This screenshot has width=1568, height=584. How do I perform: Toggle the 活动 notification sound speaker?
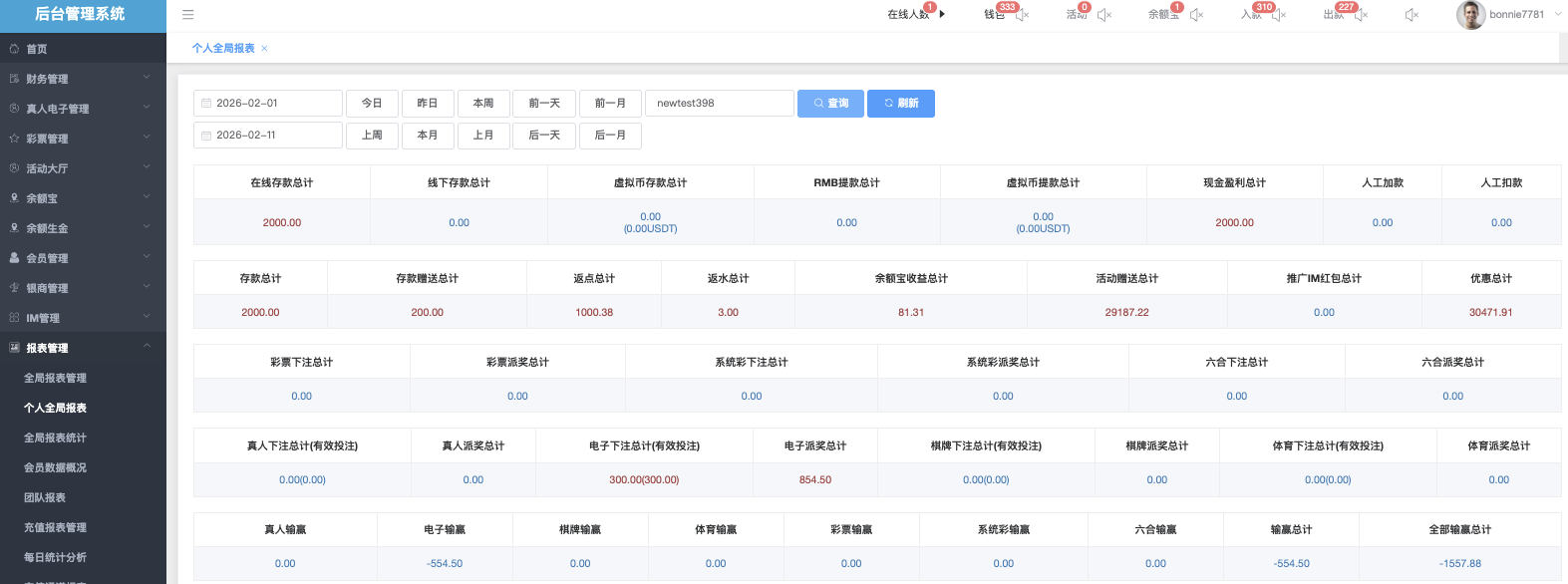[x=1103, y=15]
